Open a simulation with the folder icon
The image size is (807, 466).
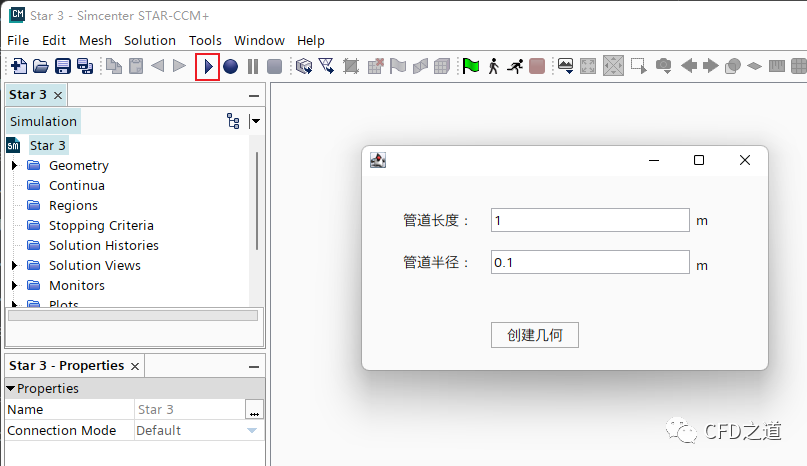tap(41, 66)
